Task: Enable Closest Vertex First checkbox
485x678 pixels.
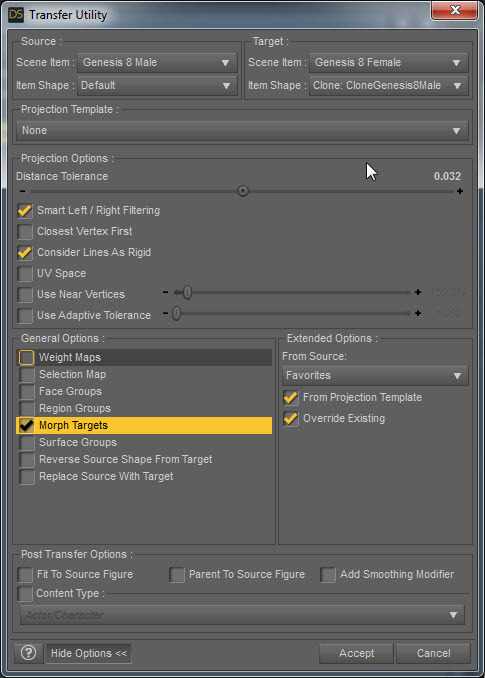Action: (25, 231)
